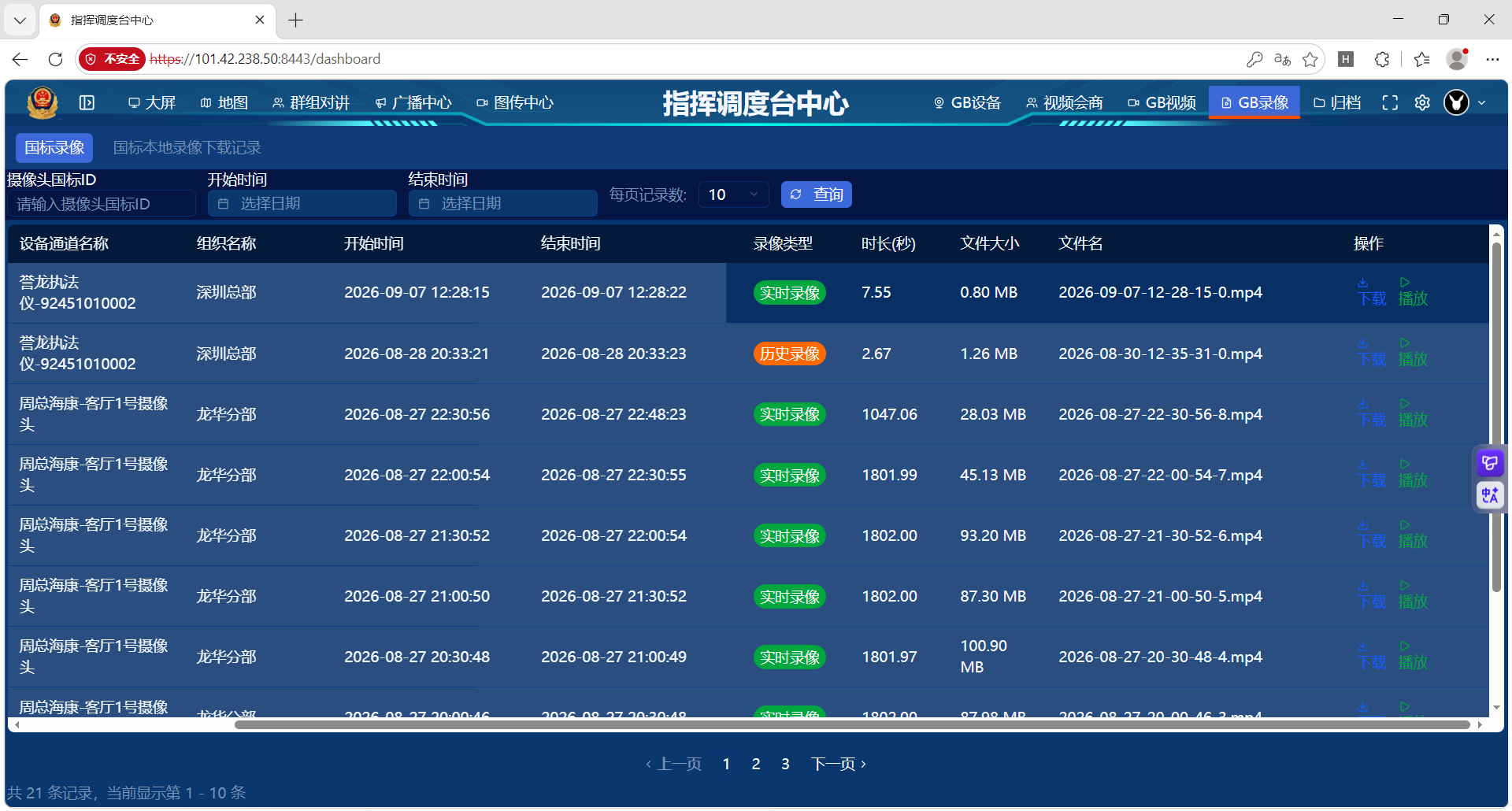Play recording 2026-08-27-21-00-50-5.mp4
This screenshot has width=1512, height=811.
[1413, 595]
